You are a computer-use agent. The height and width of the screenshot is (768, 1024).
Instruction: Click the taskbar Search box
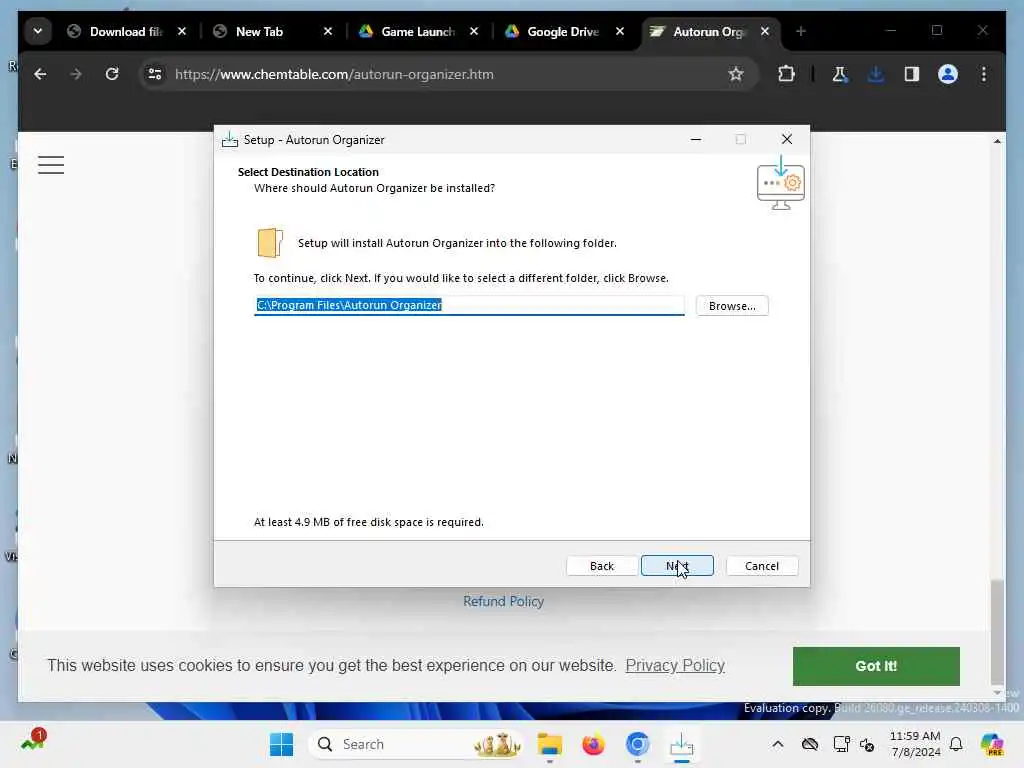[415, 744]
